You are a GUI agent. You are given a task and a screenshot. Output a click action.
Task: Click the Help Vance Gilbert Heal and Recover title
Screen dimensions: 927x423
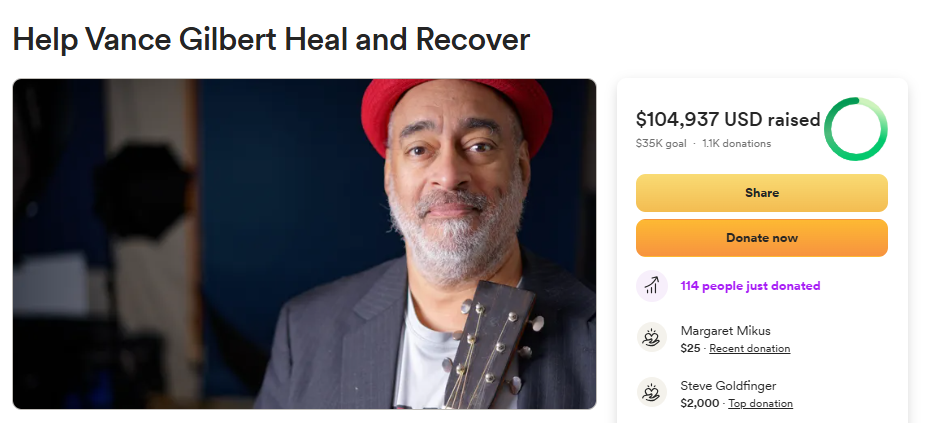271,39
